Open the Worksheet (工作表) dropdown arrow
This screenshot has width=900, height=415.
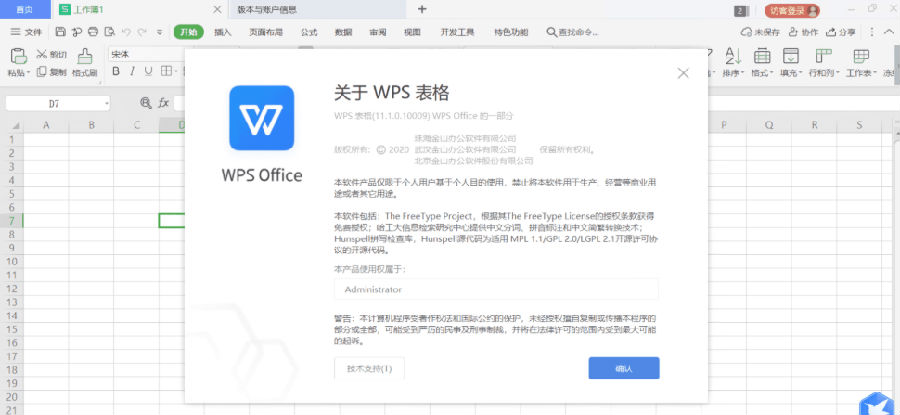pos(874,73)
